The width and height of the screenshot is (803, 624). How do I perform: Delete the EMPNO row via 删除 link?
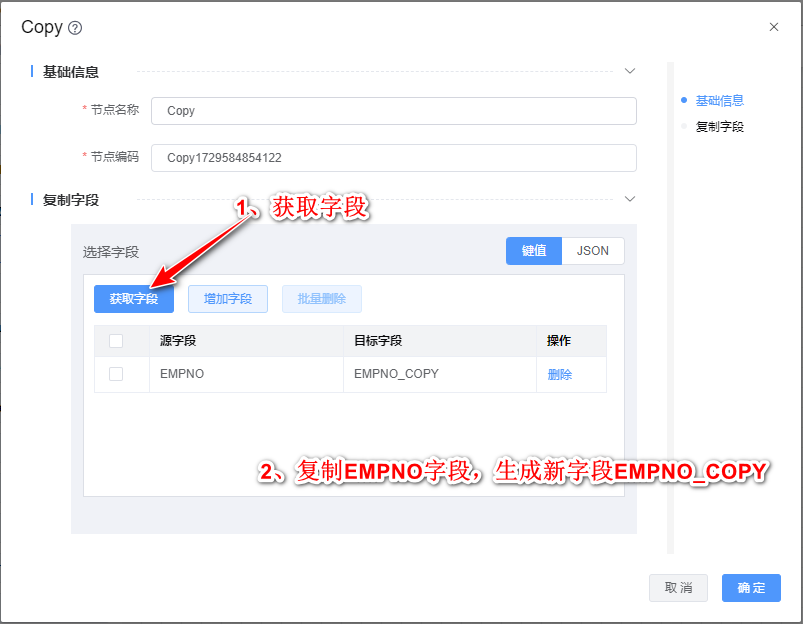pyautogui.click(x=560, y=375)
